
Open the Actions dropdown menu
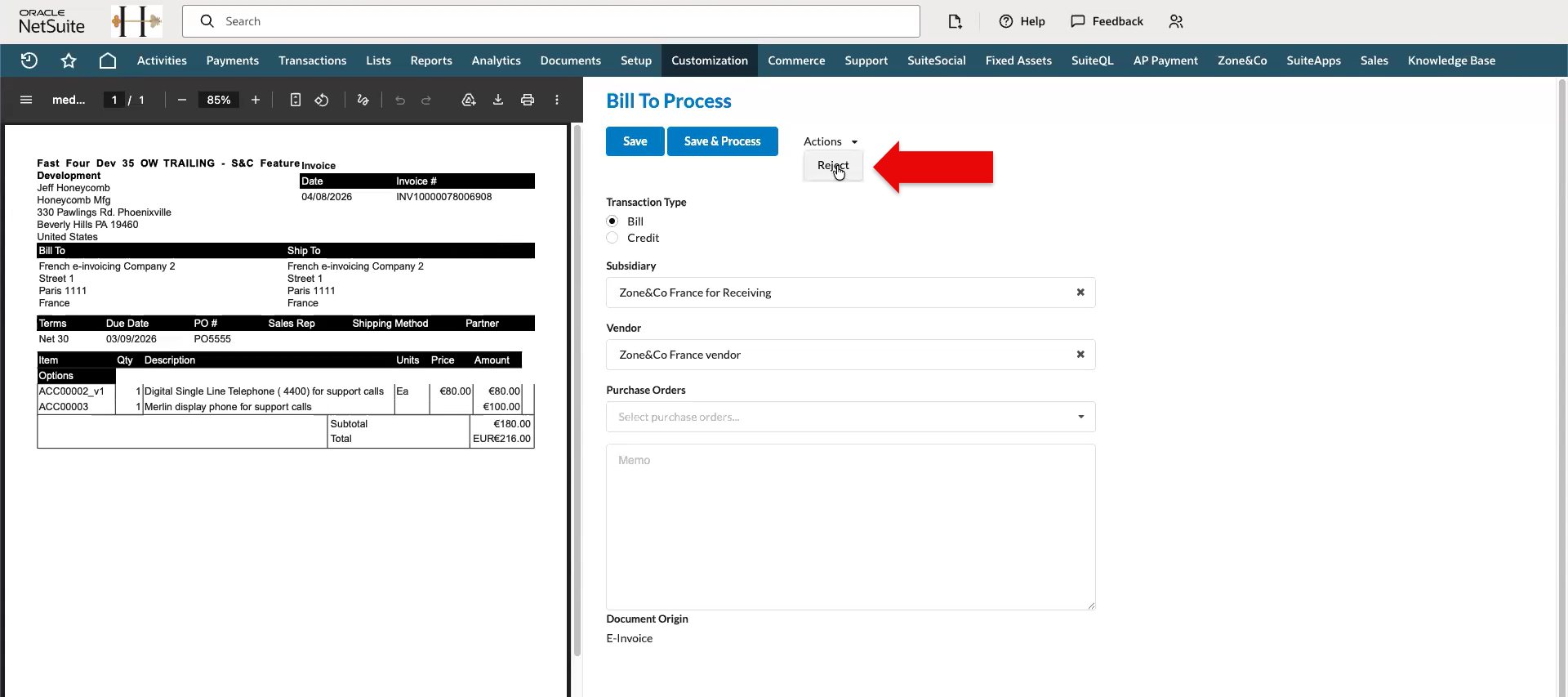click(x=831, y=141)
